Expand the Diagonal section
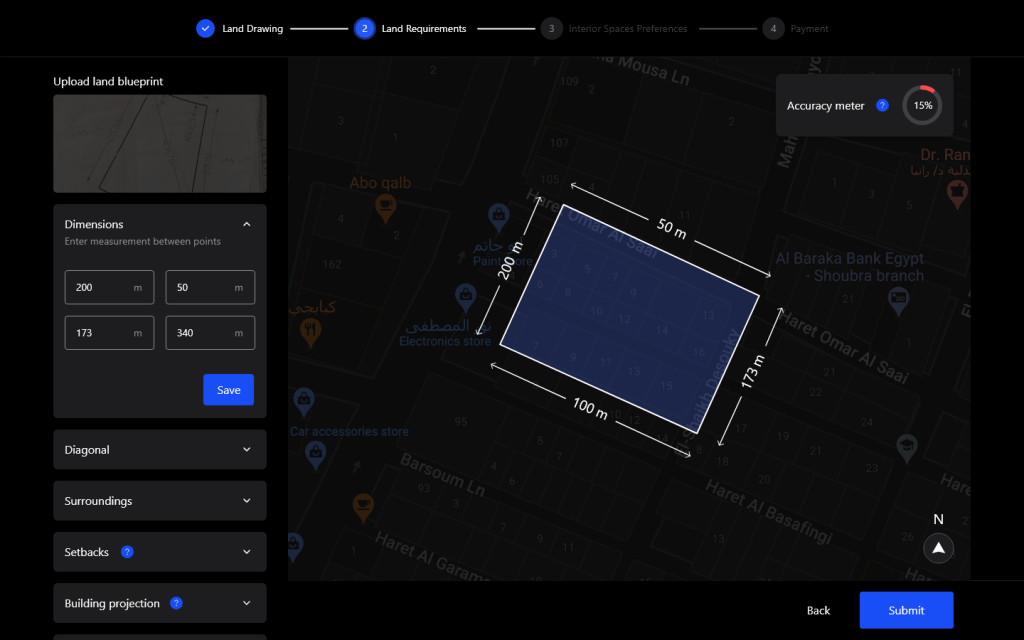Viewport: 1024px width, 640px height. pyautogui.click(x=247, y=450)
